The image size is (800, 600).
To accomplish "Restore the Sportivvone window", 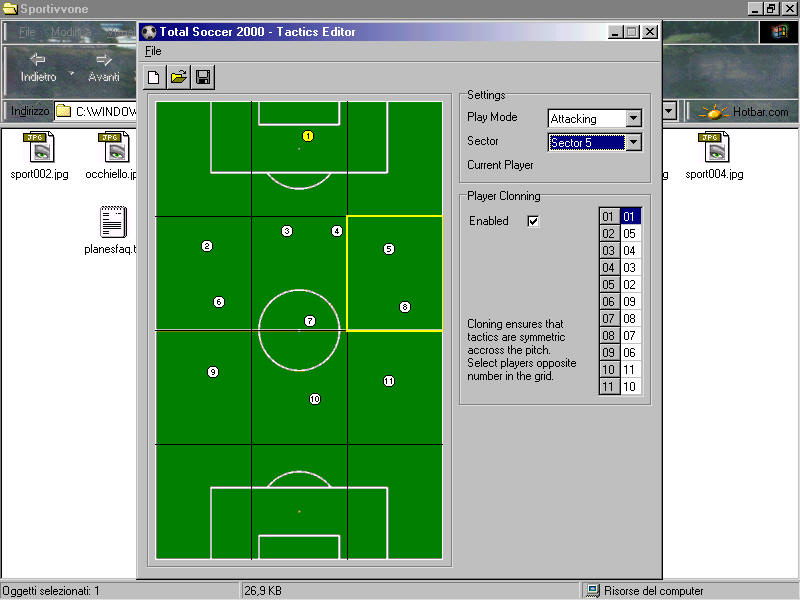I will point(771,9).
